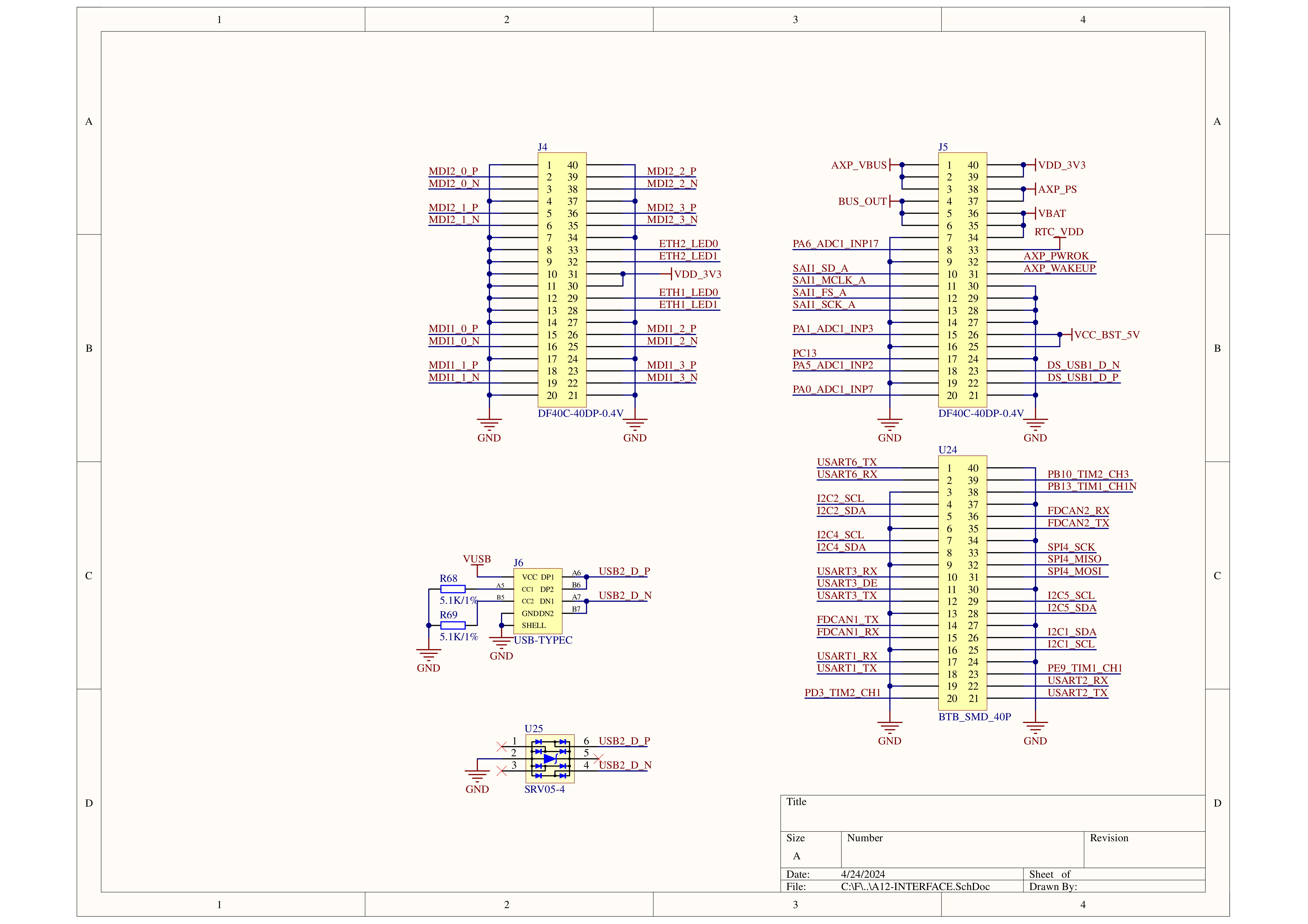Click the ETH2_LED1 net label
Viewport: 1308px width, 924px height.
pyautogui.click(x=689, y=256)
